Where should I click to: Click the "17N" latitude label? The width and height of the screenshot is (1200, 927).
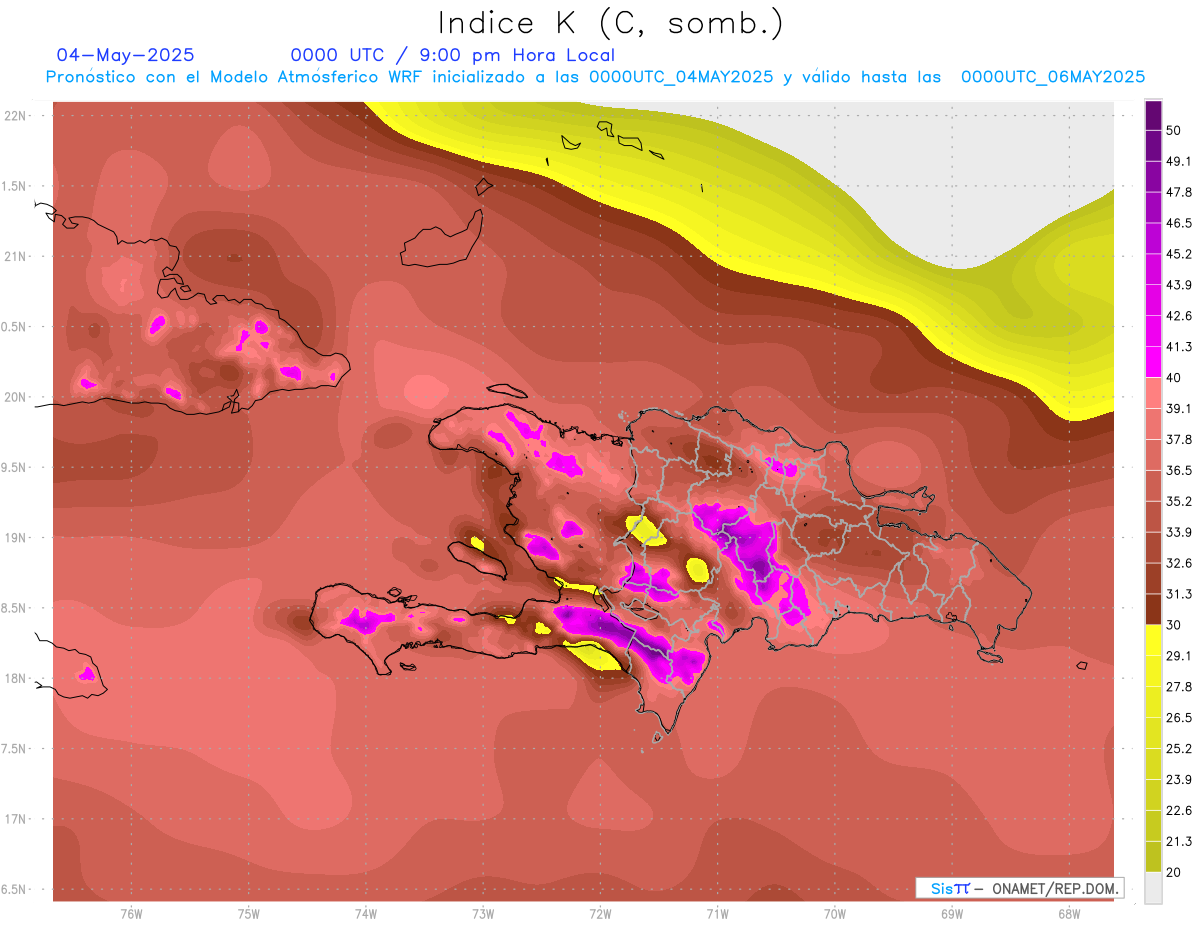tap(16, 819)
